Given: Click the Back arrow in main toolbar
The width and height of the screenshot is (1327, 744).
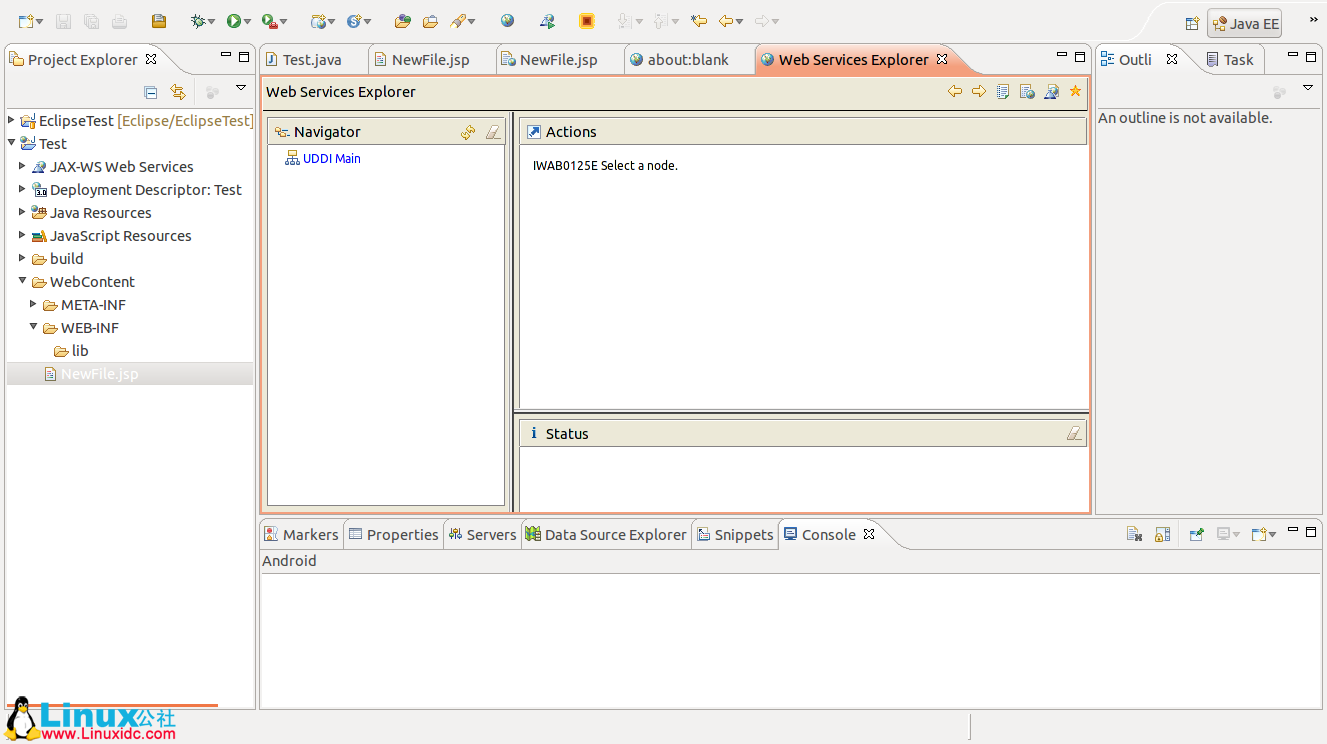Looking at the screenshot, I should coord(726,21).
